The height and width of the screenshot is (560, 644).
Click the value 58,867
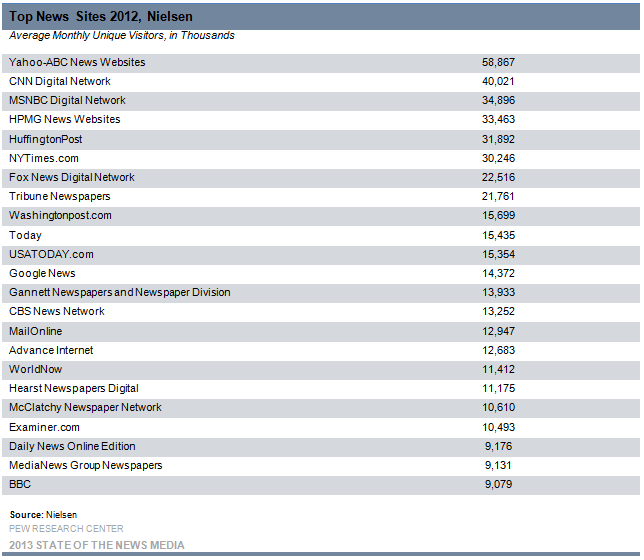(x=498, y=62)
